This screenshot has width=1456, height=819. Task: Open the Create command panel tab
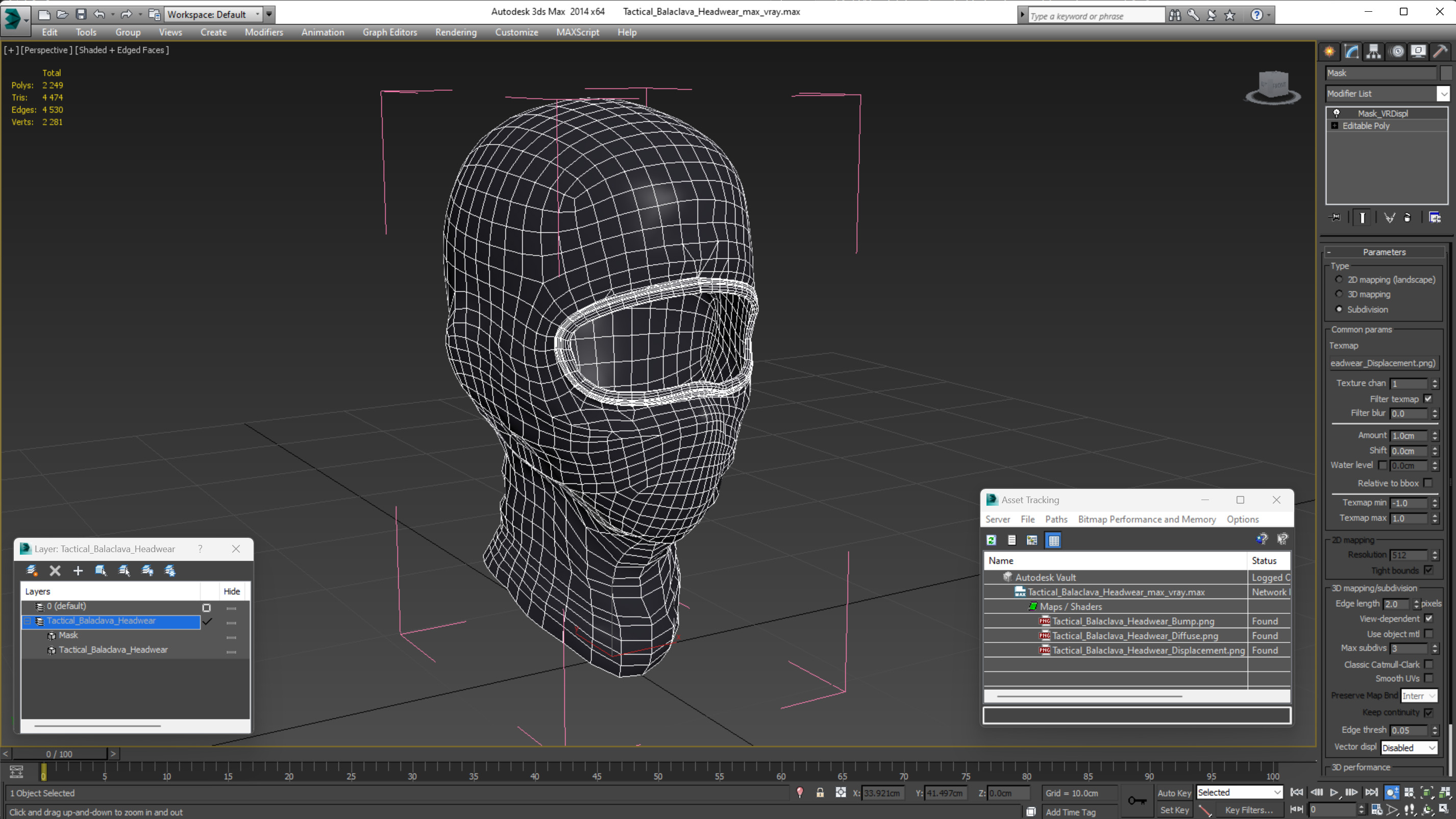[x=1329, y=52]
